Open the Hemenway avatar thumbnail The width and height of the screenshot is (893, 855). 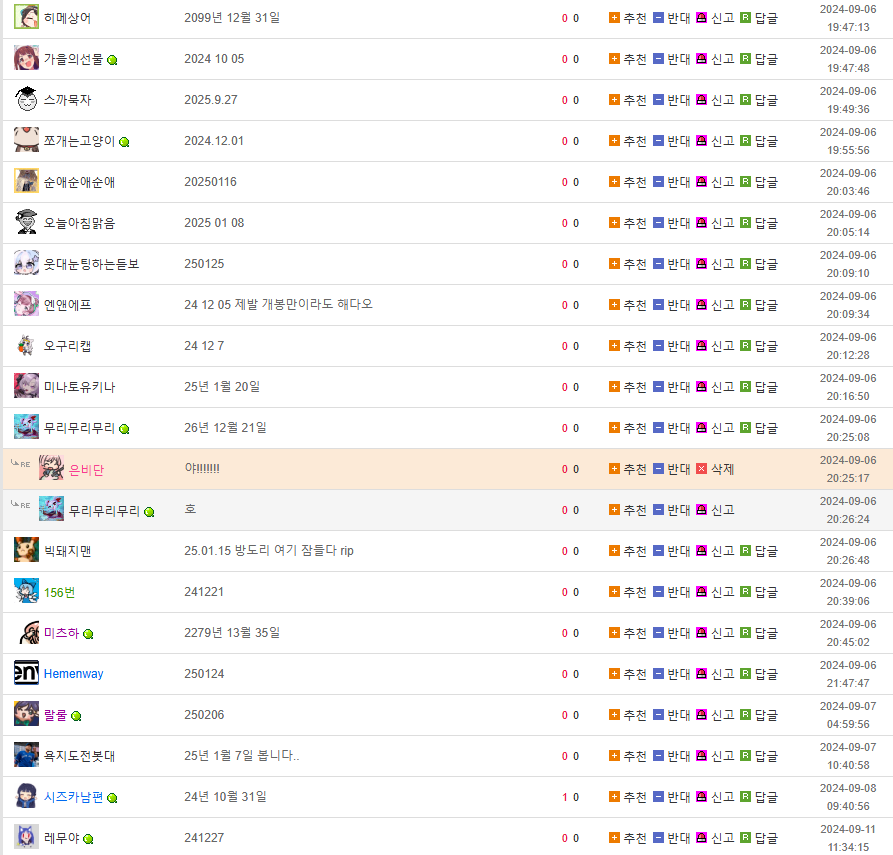[x=27, y=674]
